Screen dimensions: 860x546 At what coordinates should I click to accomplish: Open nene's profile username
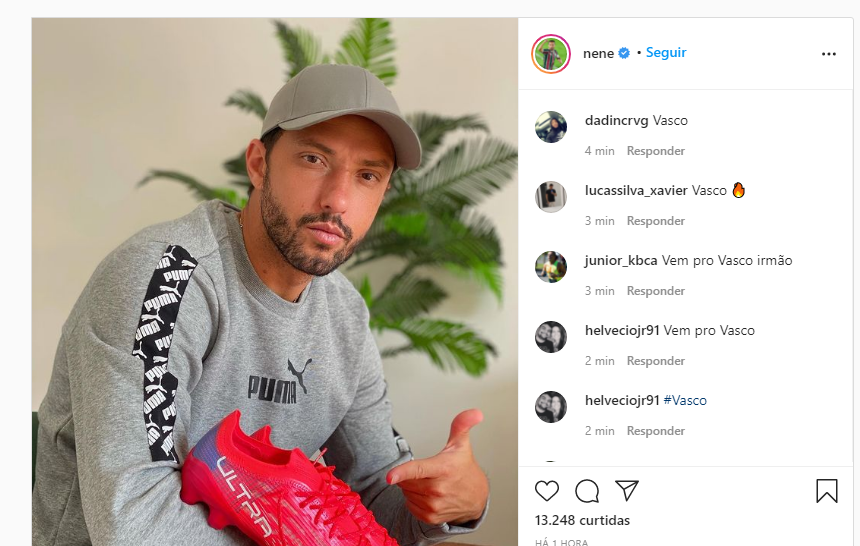(x=598, y=53)
